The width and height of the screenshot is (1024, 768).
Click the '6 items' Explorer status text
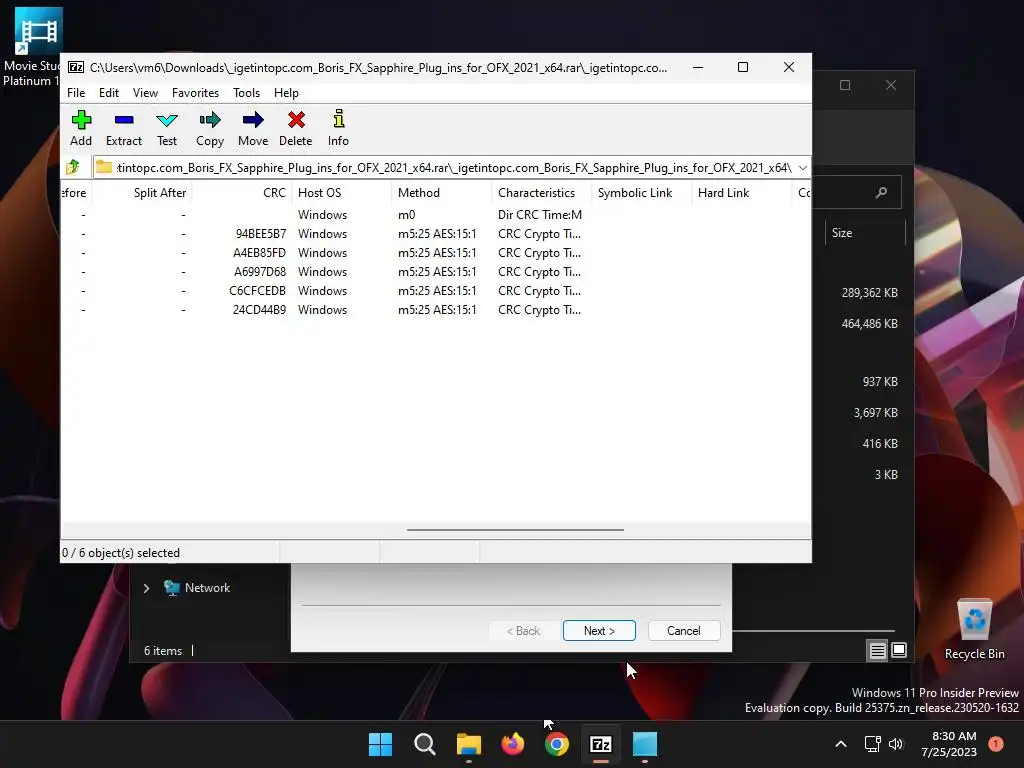[x=163, y=651]
